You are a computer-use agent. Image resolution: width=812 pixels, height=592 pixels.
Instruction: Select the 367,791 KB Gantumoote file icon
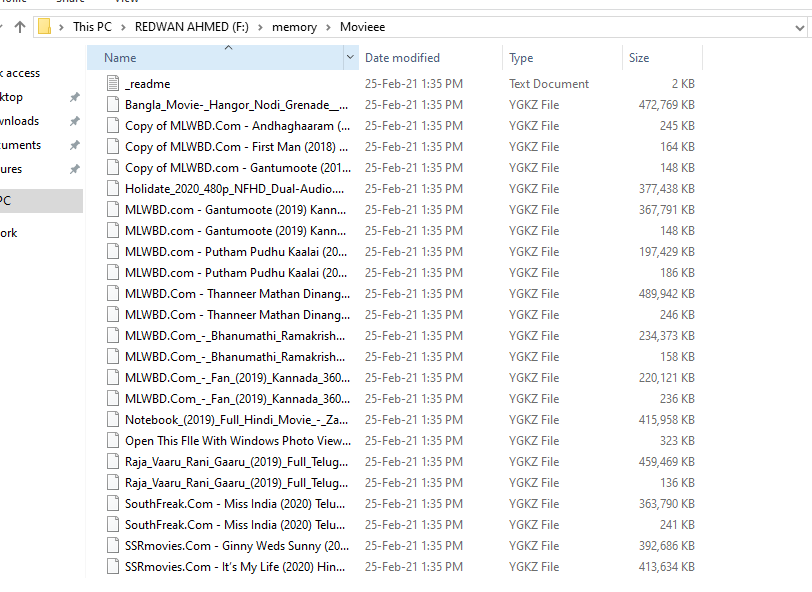(x=113, y=209)
